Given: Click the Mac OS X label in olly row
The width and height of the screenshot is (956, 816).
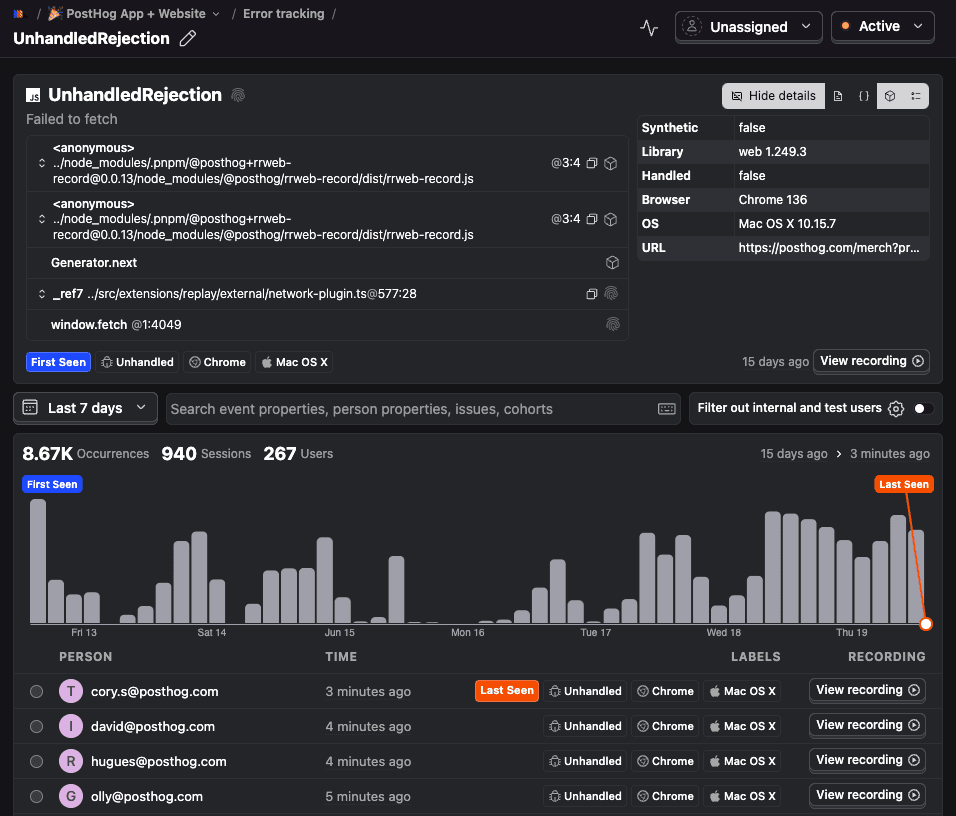Looking at the screenshot, I should pos(742,796).
